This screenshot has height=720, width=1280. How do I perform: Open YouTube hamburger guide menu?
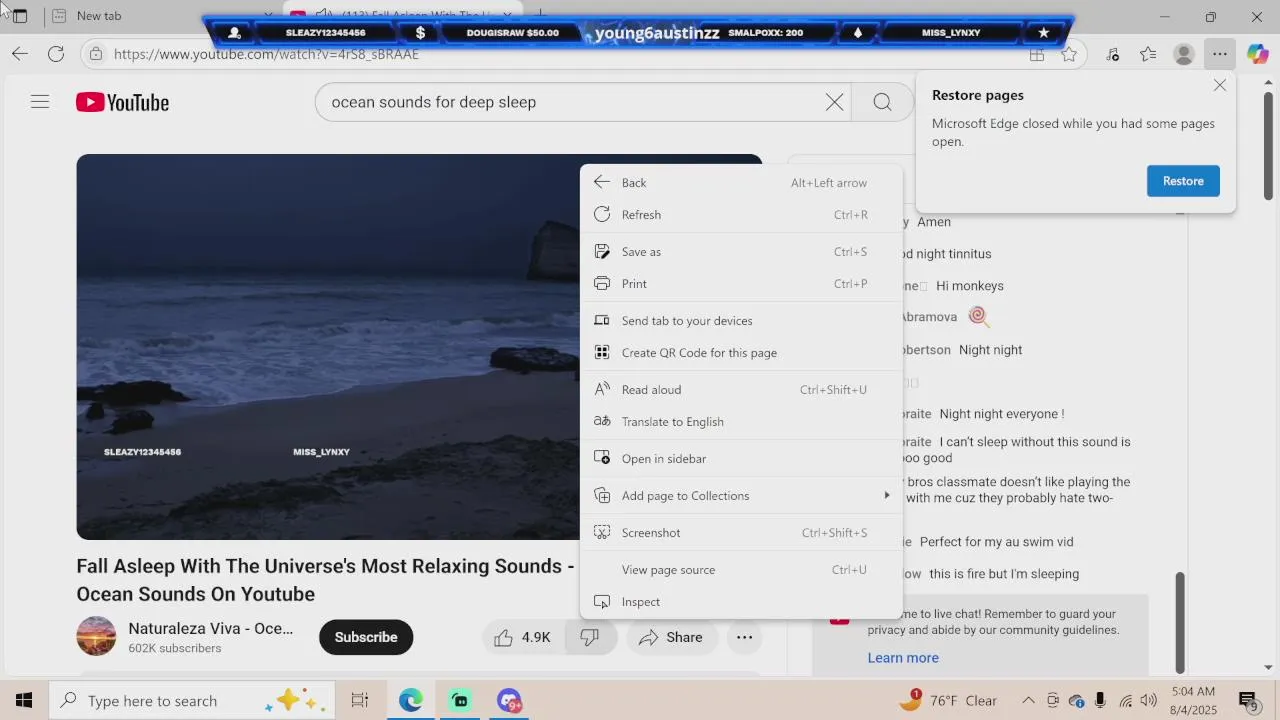click(x=40, y=102)
